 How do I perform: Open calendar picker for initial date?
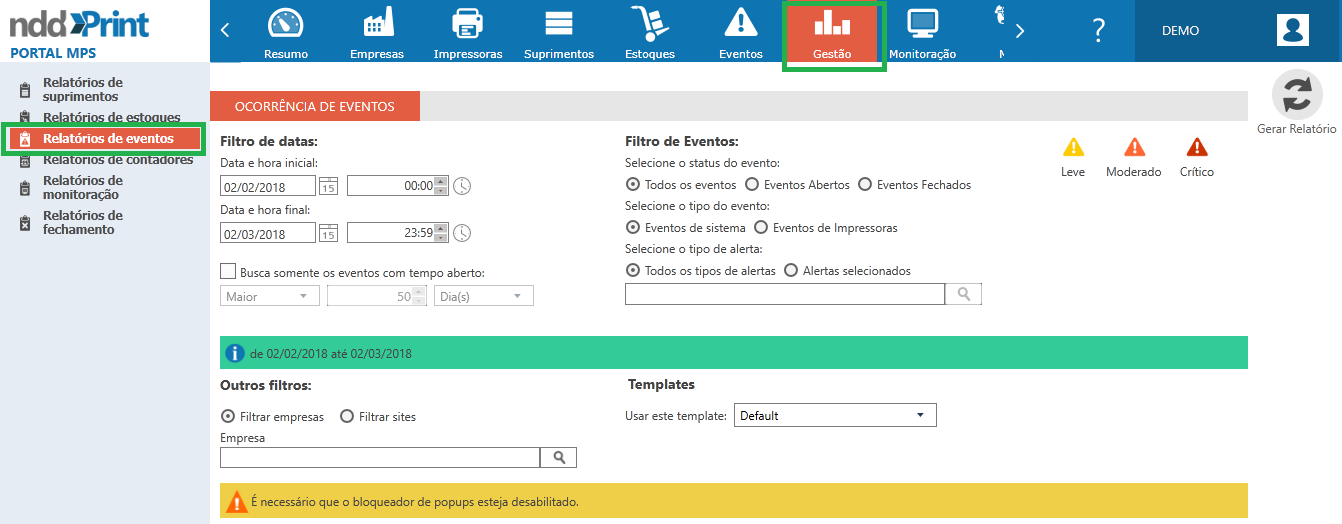click(x=328, y=185)
